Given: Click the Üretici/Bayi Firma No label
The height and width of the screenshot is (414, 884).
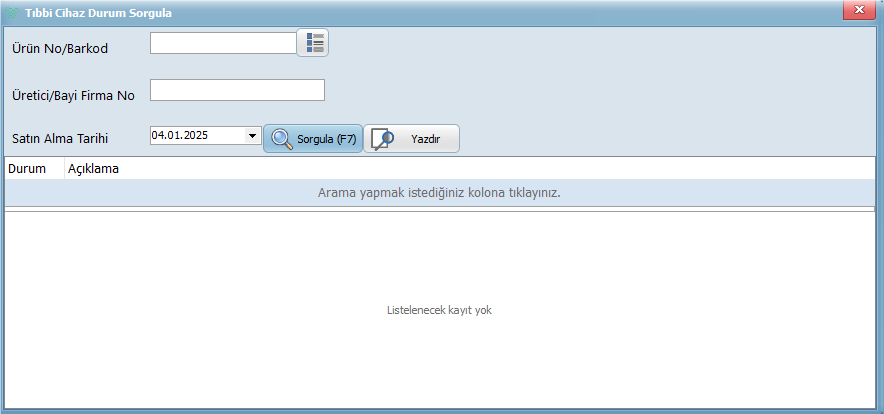Looking at the screenshot, I should pos(72,96).
